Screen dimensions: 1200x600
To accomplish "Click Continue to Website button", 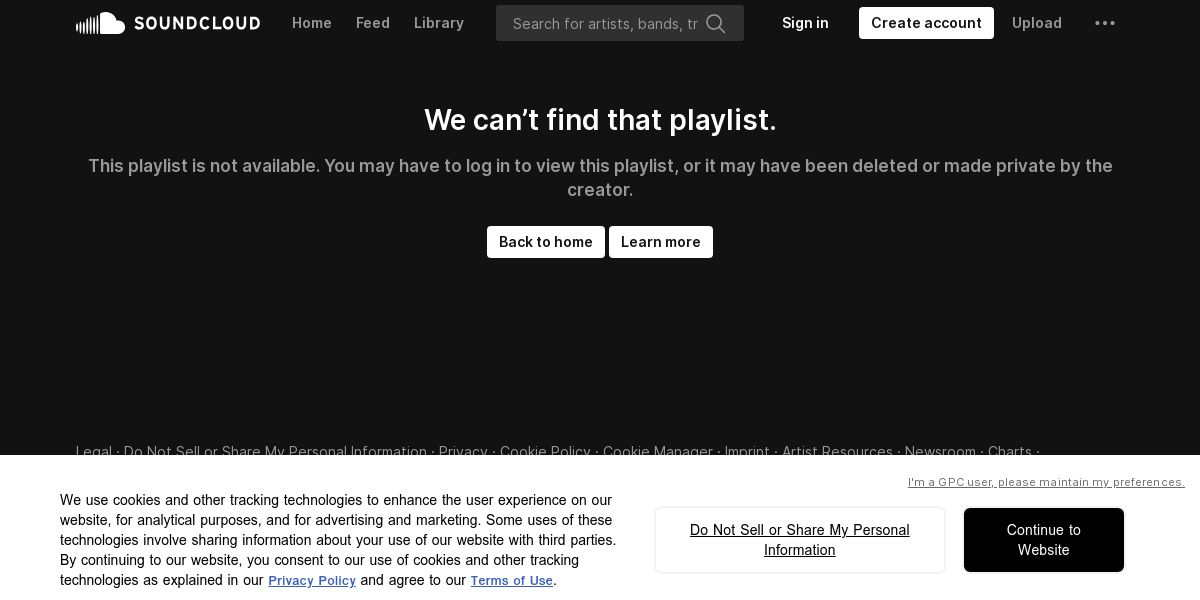I will point(1044,540).
